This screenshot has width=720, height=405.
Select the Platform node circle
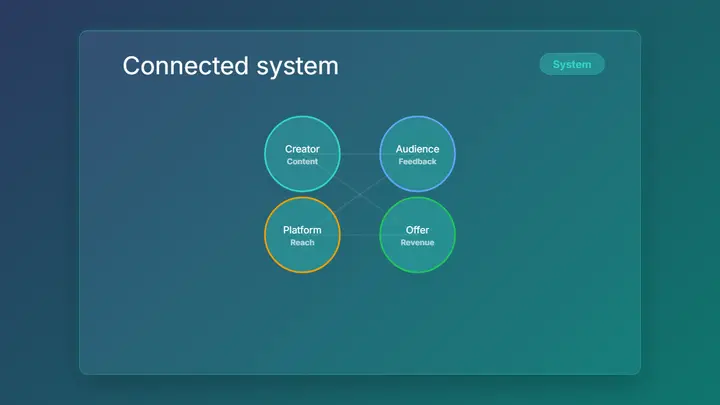(302, 235)
